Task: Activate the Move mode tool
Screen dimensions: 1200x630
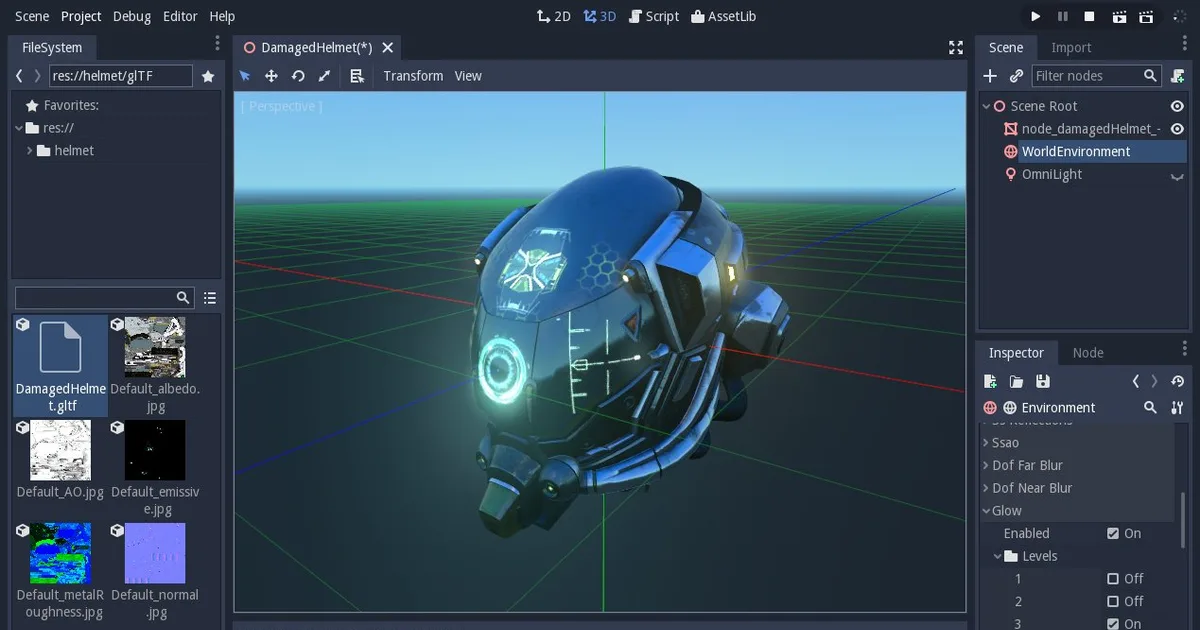Action: point(271,76)
